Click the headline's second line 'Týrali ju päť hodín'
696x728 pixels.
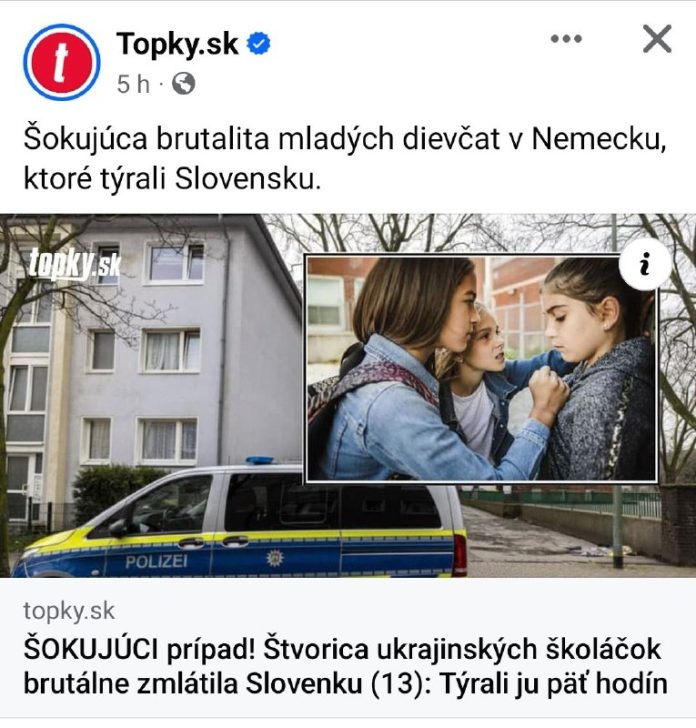(x=553, y=683)
